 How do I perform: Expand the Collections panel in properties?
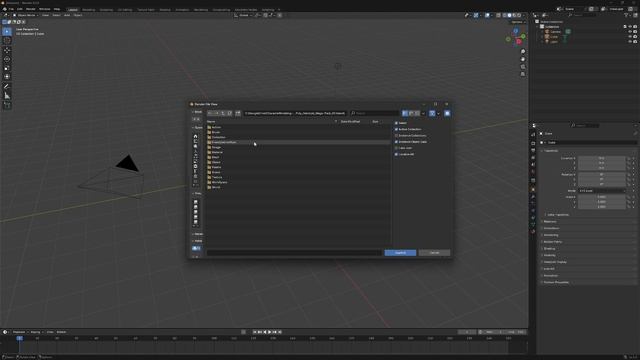pyautogui.click(x=551, y=228)
